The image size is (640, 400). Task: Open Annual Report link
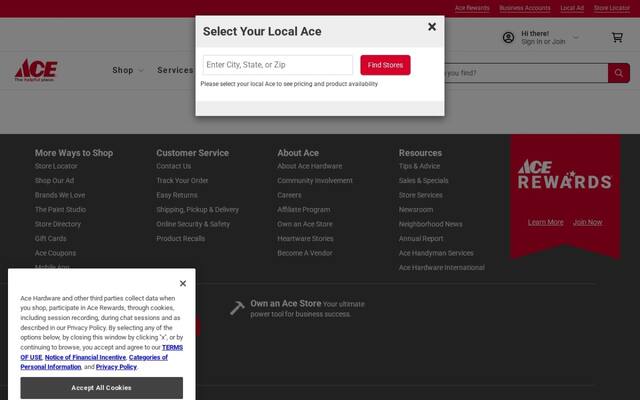coord(421,238)
